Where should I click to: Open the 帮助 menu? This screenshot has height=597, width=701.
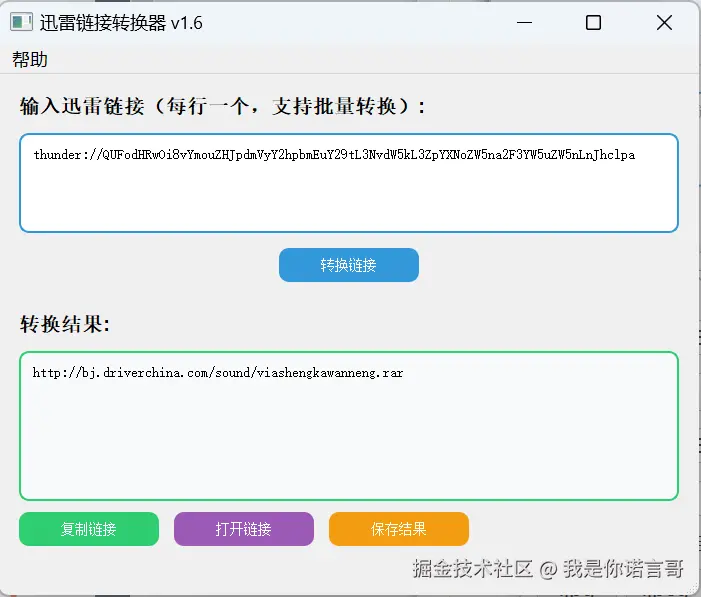point(30,59)
